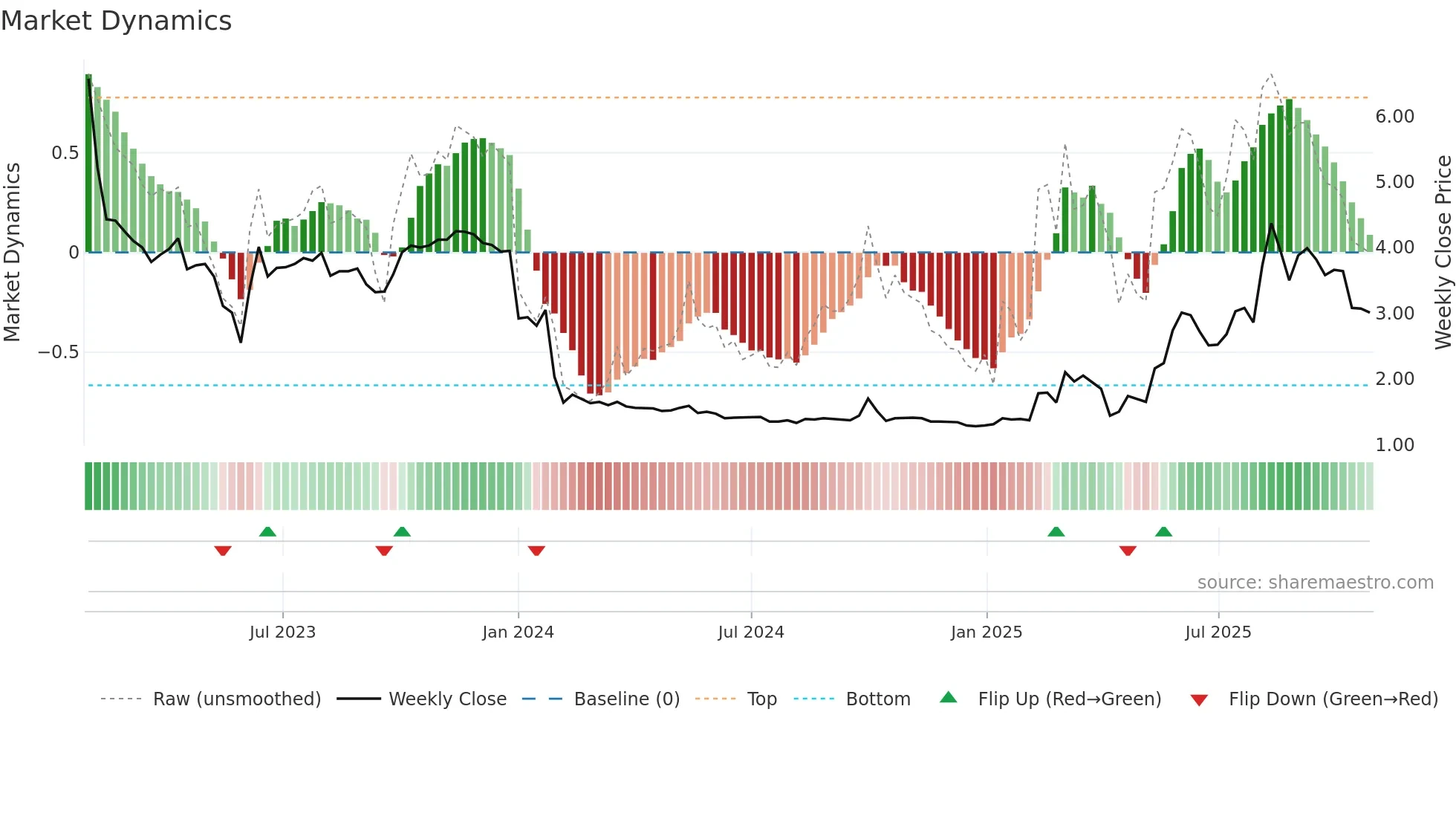Click the 0.5 left axis tick label
The width and height of the screenshot is (1456, 819).
tap(65, 153)
